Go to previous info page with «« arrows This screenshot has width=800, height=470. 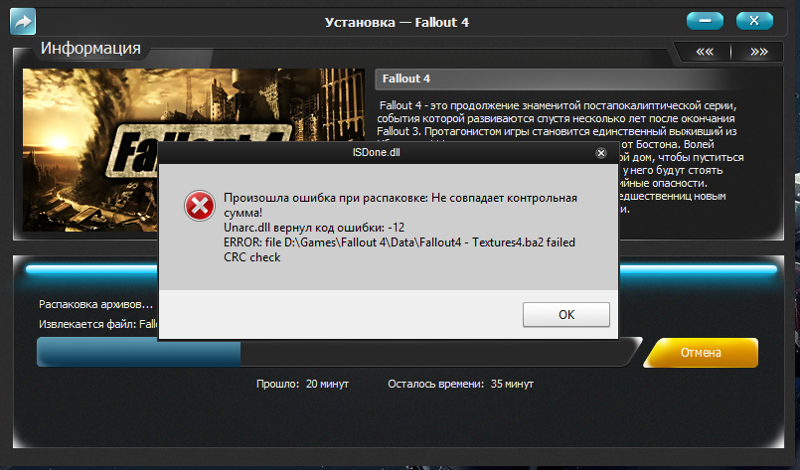point(705,52)
